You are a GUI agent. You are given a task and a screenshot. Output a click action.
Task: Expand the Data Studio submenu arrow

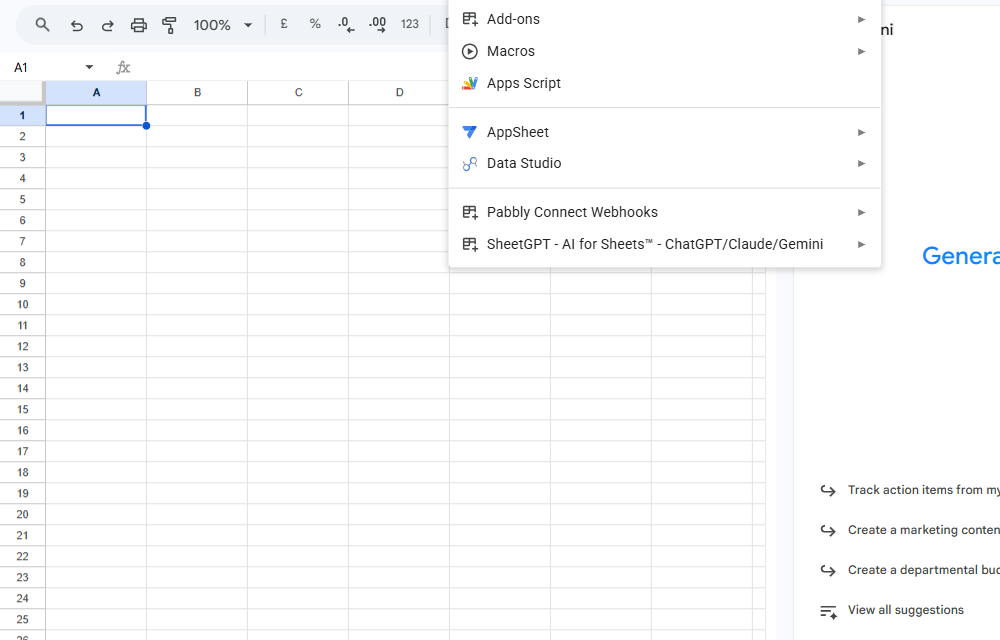[861, 163]
